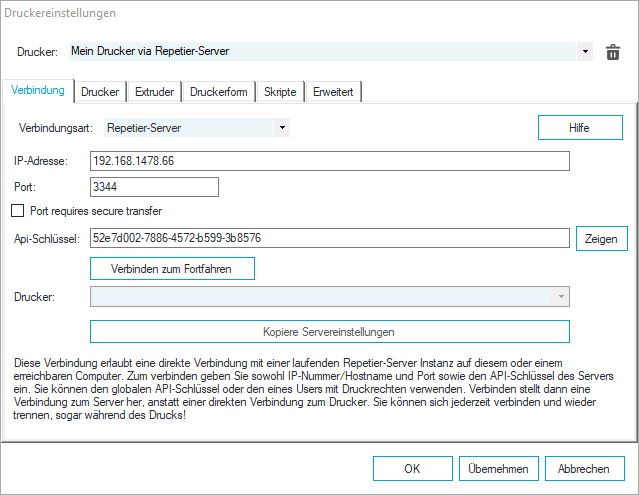Click the Hilfe button
The image size is (639, 495).
coord(580,128)
